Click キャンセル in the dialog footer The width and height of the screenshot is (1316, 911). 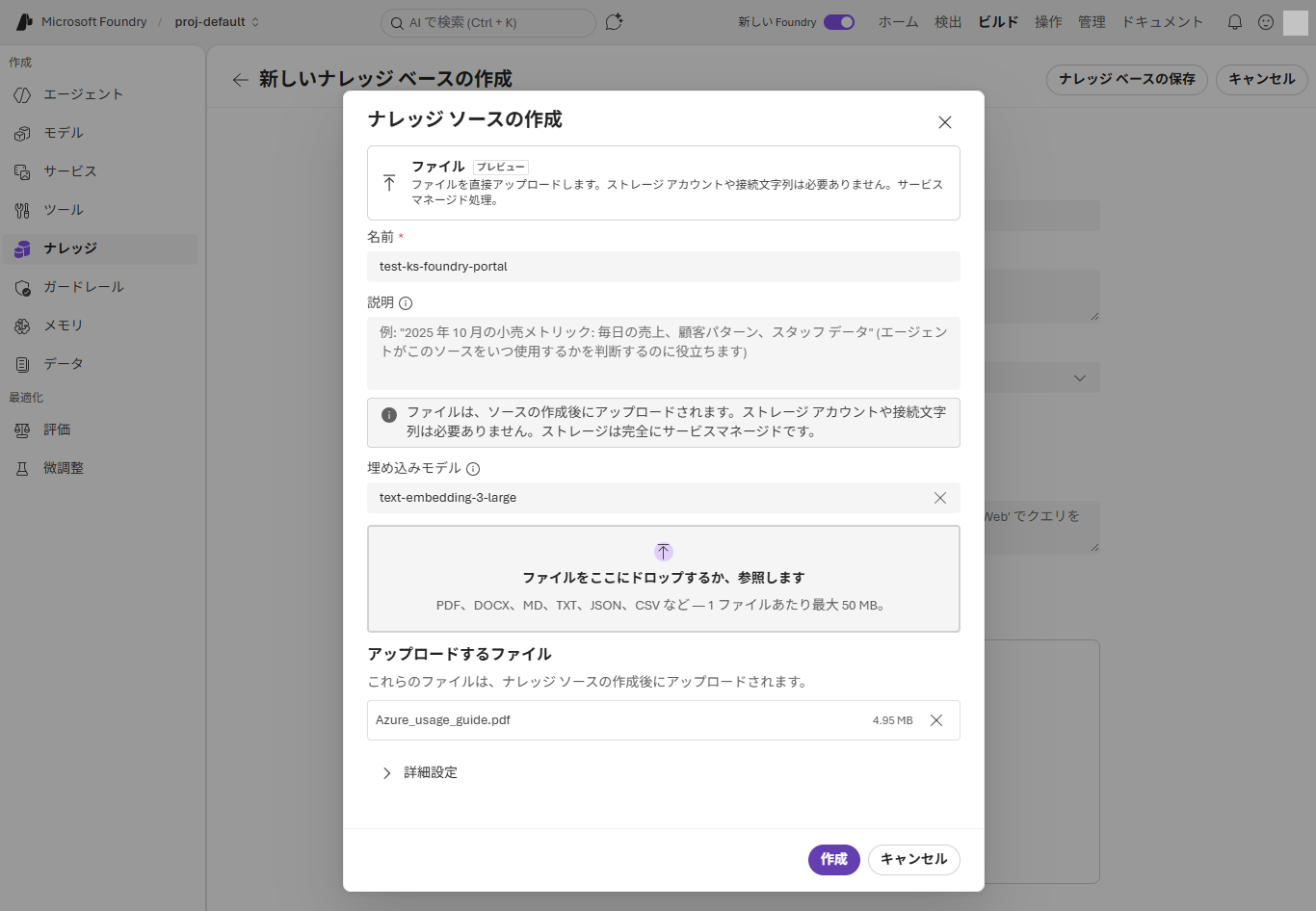[x=914, y=859]
